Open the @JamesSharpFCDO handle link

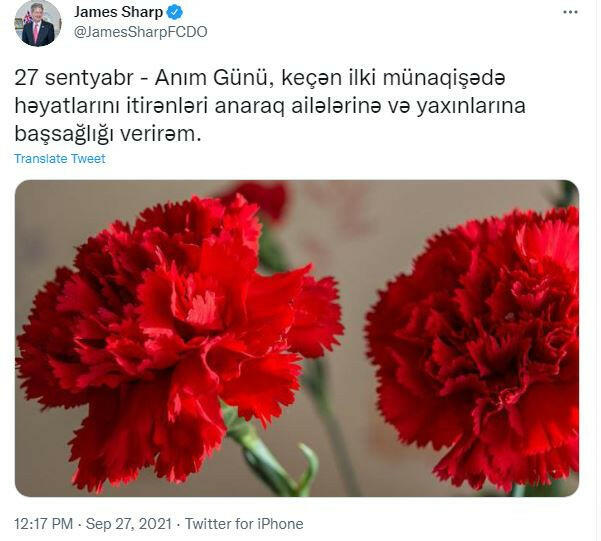140,32
